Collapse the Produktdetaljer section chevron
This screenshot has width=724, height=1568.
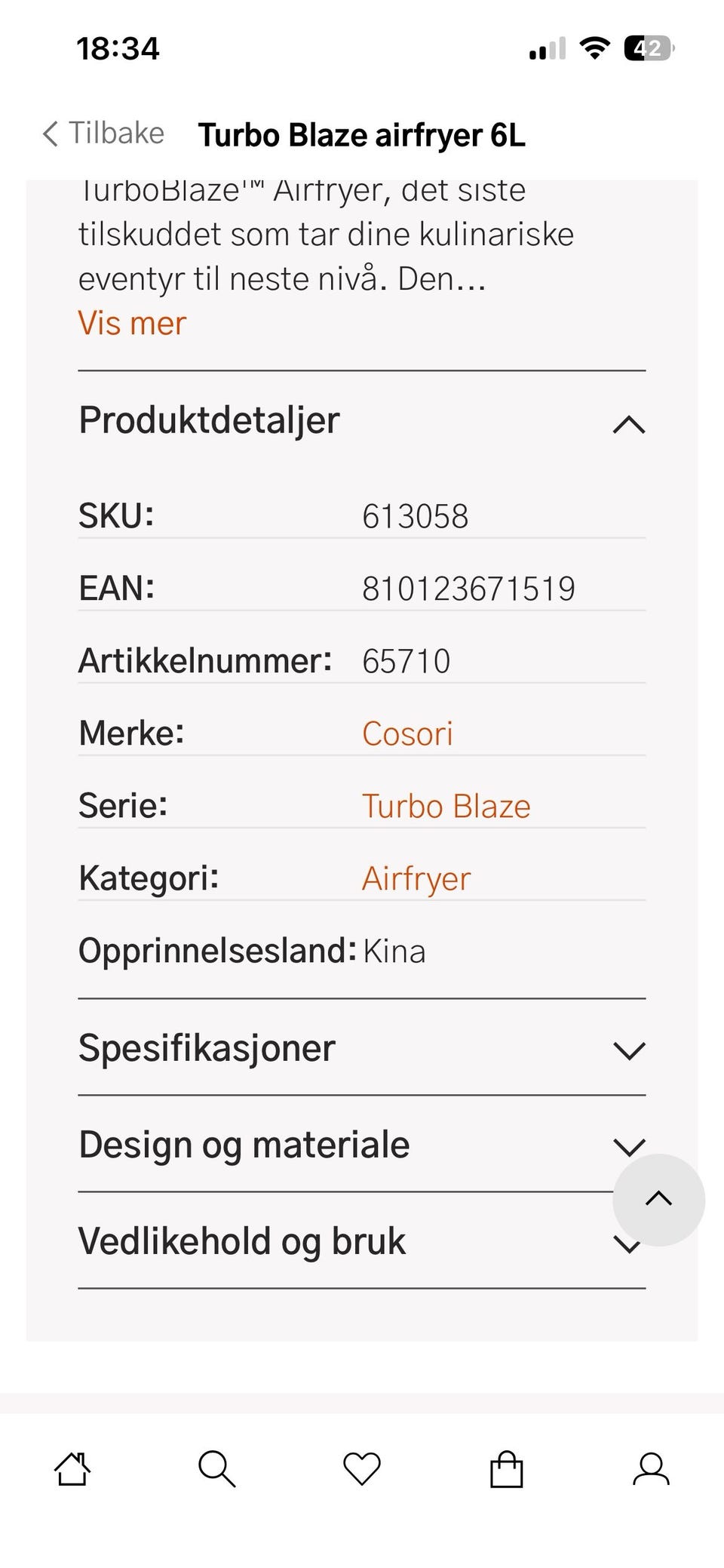pos(629,425)
